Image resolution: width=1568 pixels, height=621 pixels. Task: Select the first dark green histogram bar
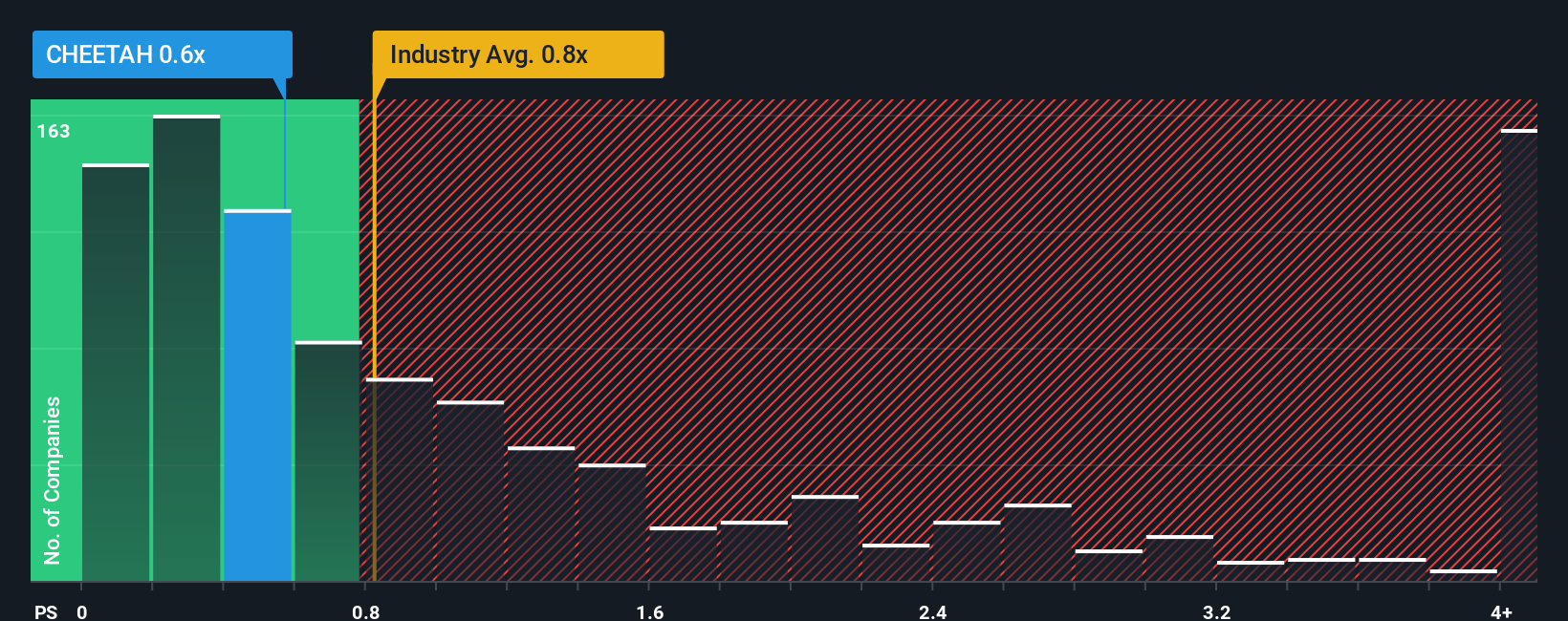pos(116,373)
